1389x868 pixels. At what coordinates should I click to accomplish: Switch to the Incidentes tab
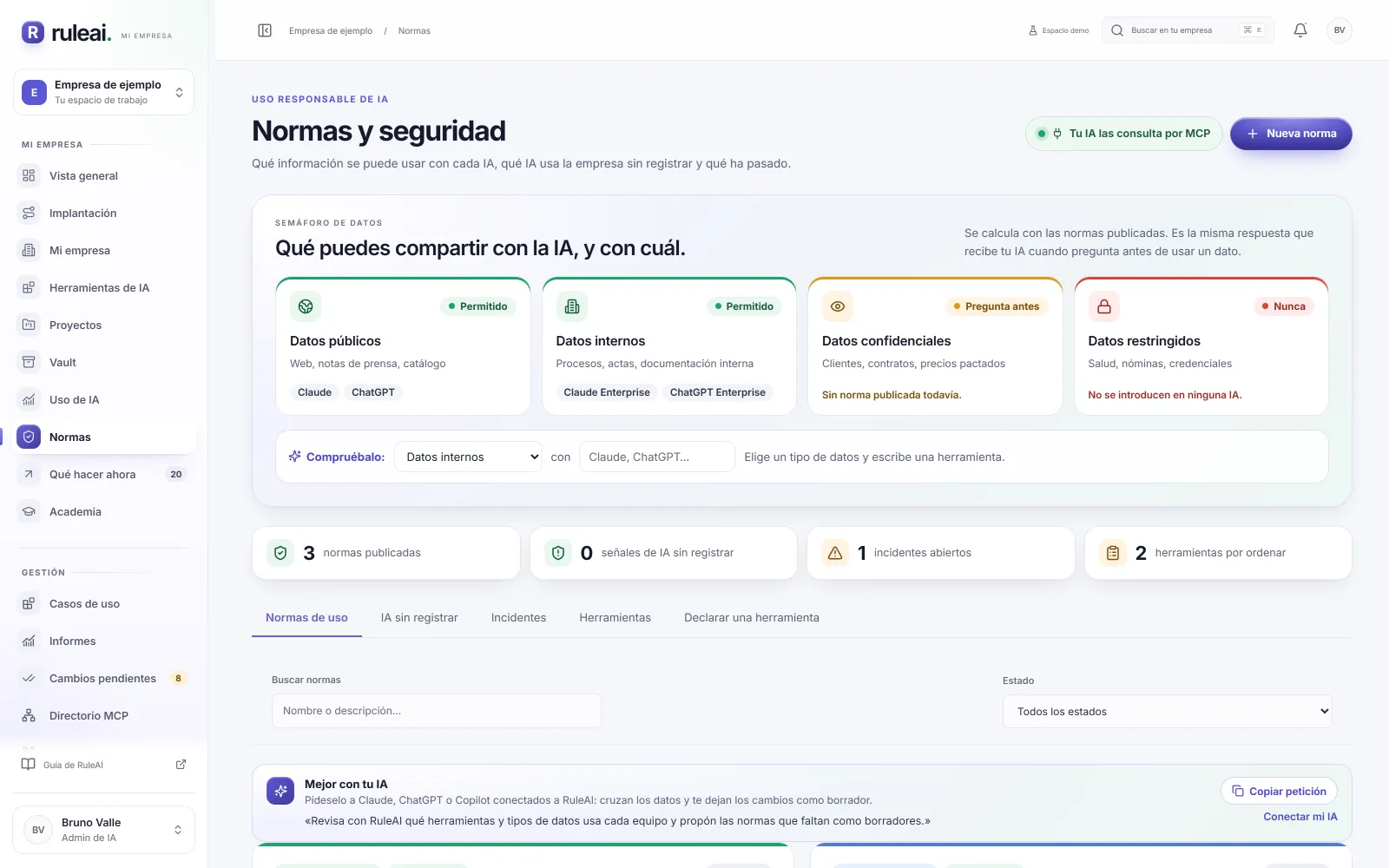click(518, 618)
